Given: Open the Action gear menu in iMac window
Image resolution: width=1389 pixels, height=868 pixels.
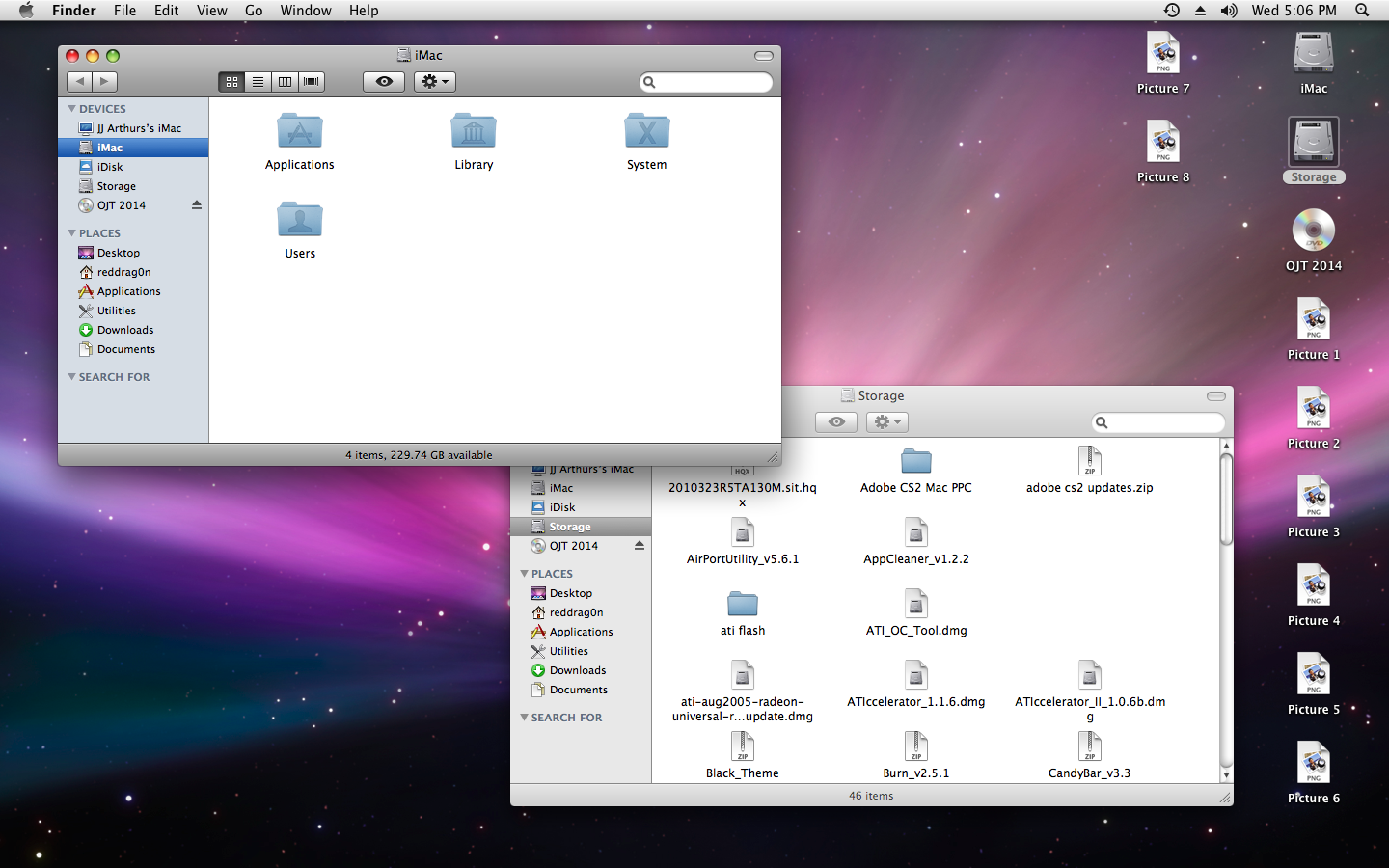Looking at the screenshot, I should click(x=435, y=82).
